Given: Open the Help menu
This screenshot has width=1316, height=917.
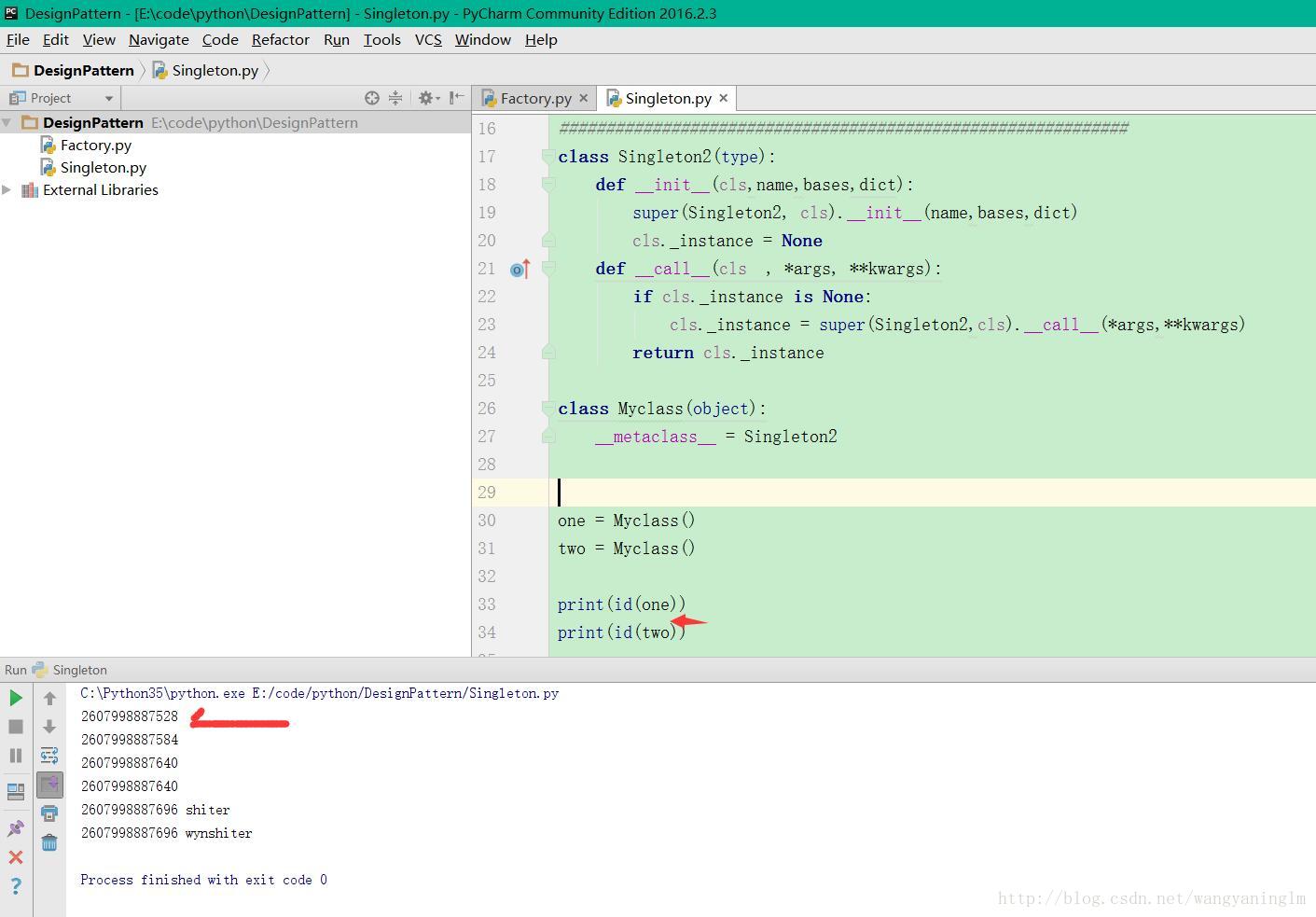Looking at the screenshot, I should 541,39.
